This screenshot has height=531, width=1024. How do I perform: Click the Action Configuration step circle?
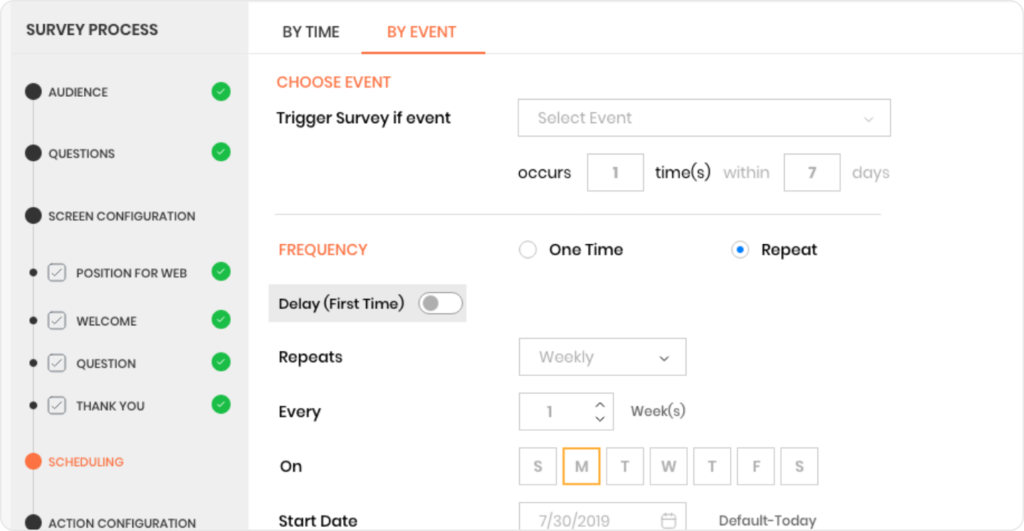pyautogui.click(x=33, y=523)
